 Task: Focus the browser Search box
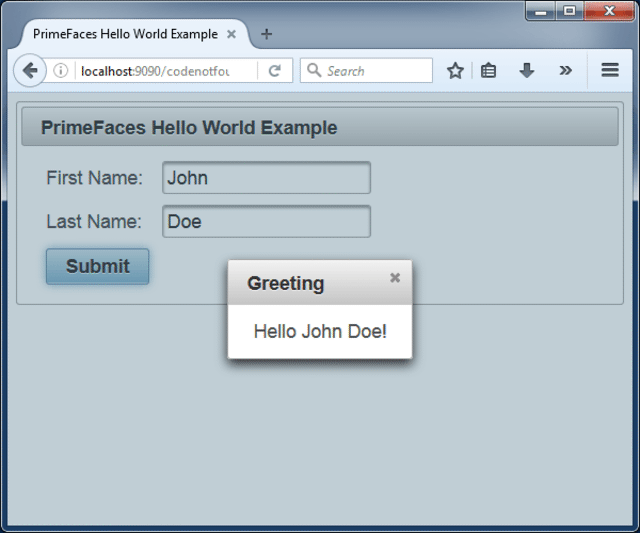tap(366, 71)
